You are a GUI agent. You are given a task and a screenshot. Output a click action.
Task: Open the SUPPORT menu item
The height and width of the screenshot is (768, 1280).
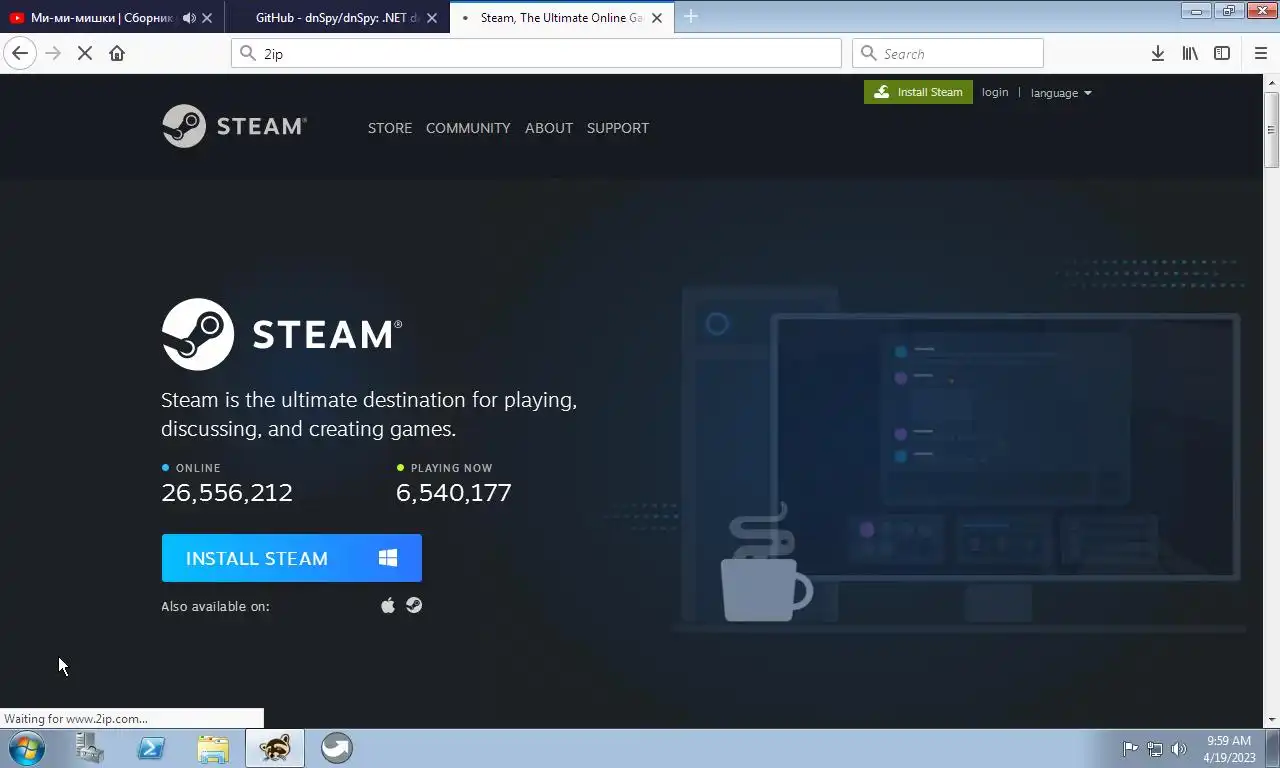[x=618, y=128]
